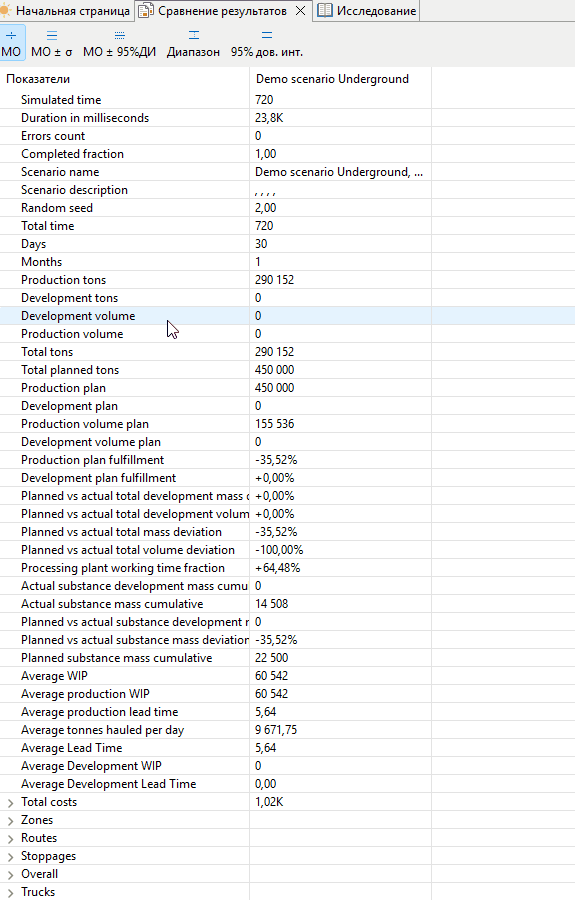Expand the Stoppages group
The width and height of the screenshot is (575, 900).
click(x=10, y=856)
